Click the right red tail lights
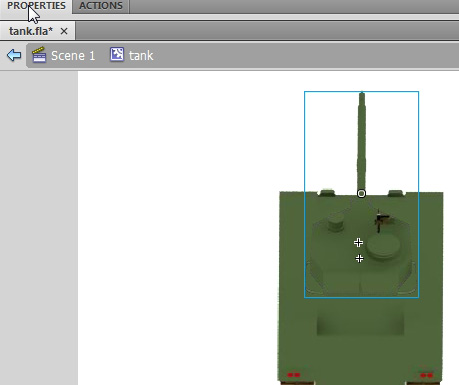The height and width of the screenshot is (385, 459). (426, 375)
